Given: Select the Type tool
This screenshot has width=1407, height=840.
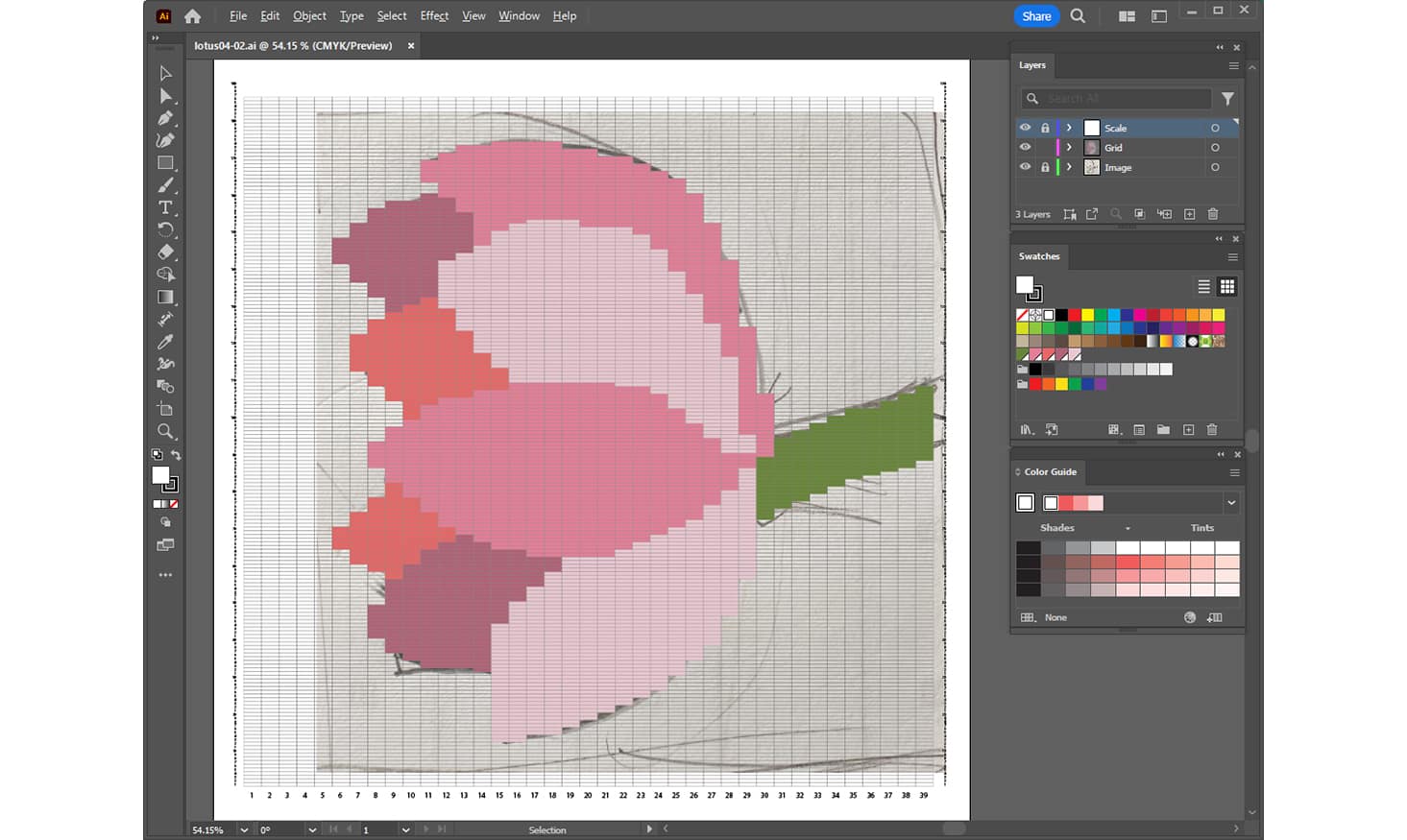Looking at the screenshot, I should click(165, 207).
